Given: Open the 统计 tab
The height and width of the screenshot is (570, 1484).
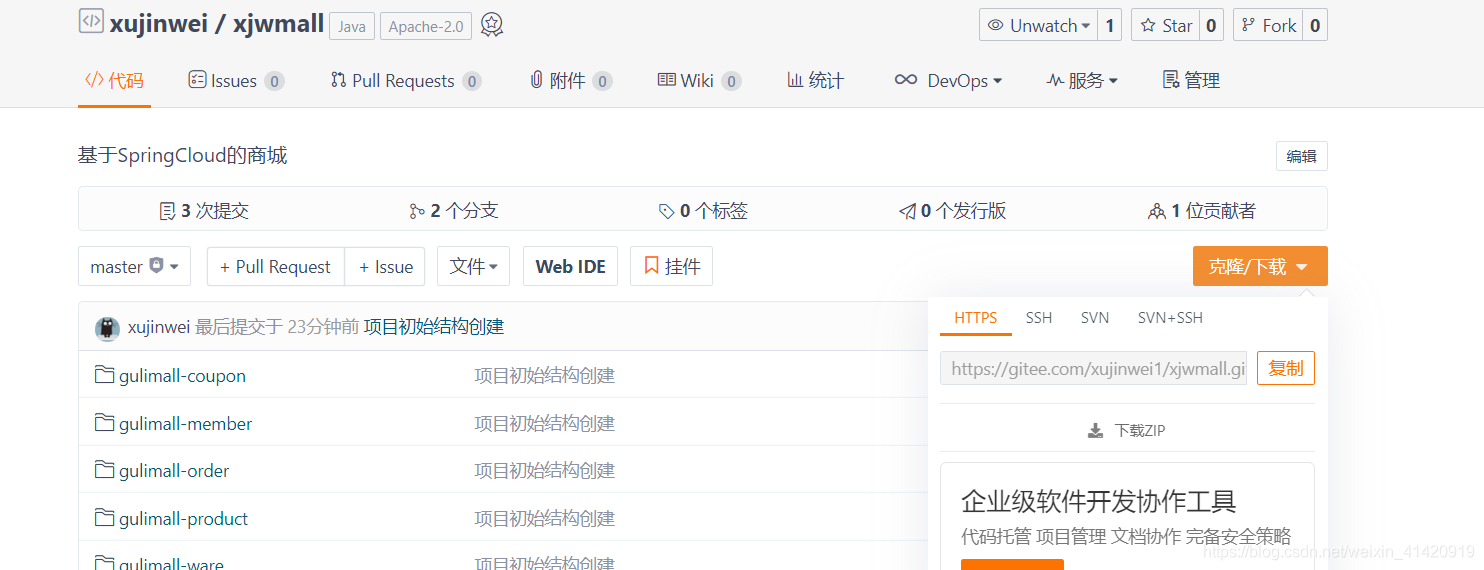Looking at the screenshot, I should pos(815,81).
